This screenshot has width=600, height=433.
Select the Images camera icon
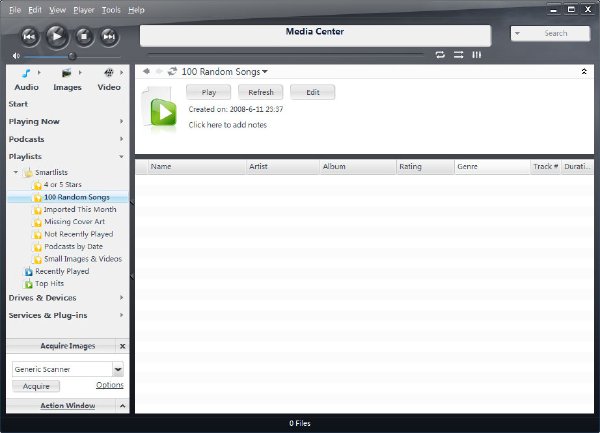click(x=67, y=73)
